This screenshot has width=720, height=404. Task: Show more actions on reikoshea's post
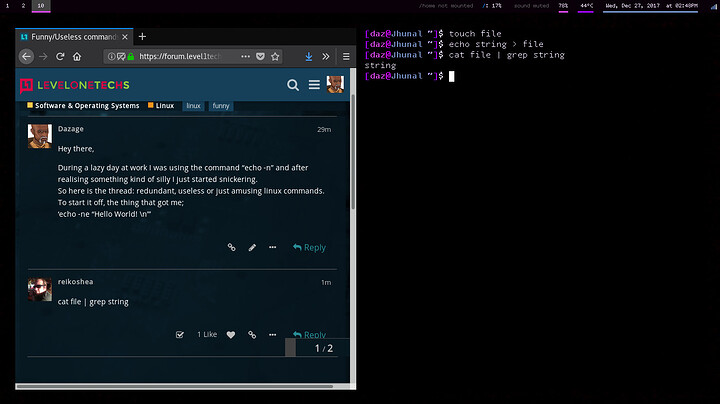tap(273, 335)
